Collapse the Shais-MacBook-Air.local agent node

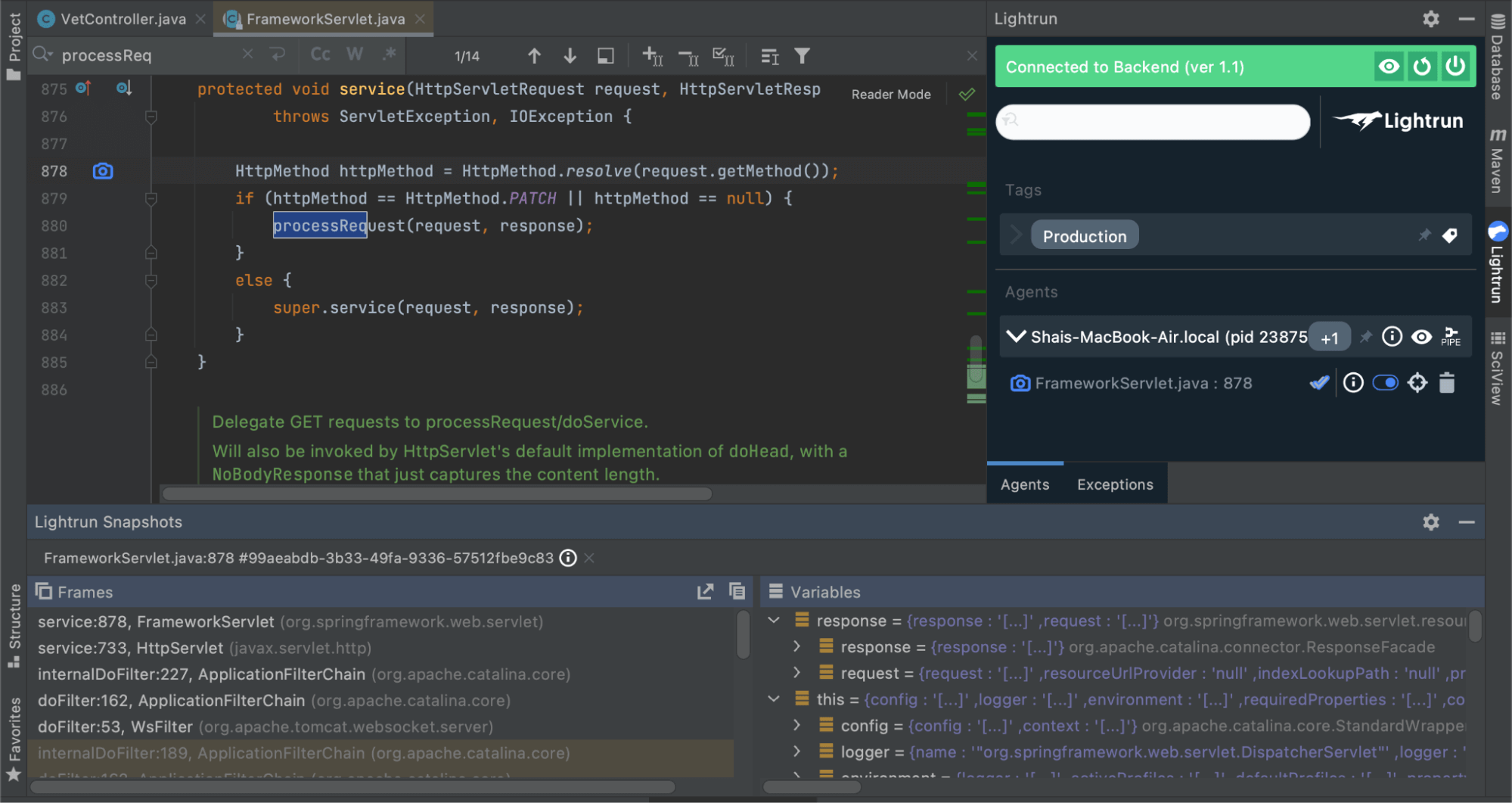tap(1015, 337)
